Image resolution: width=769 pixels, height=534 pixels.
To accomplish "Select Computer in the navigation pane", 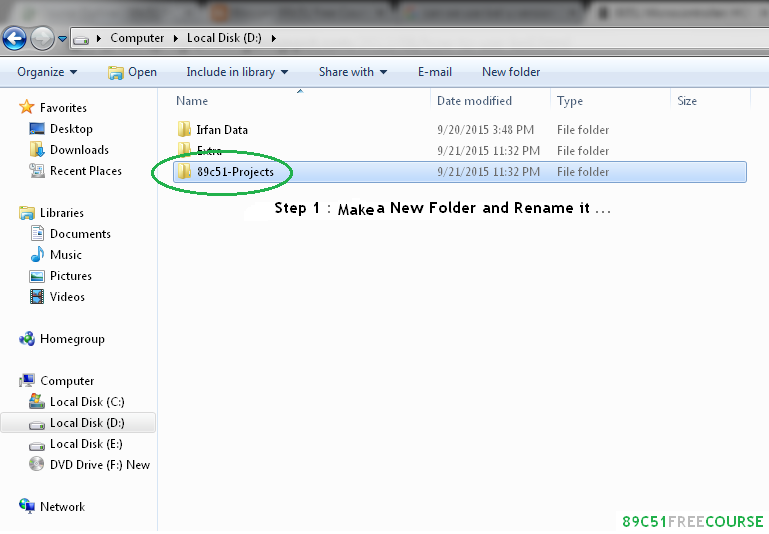I will [x=67, y=381].
